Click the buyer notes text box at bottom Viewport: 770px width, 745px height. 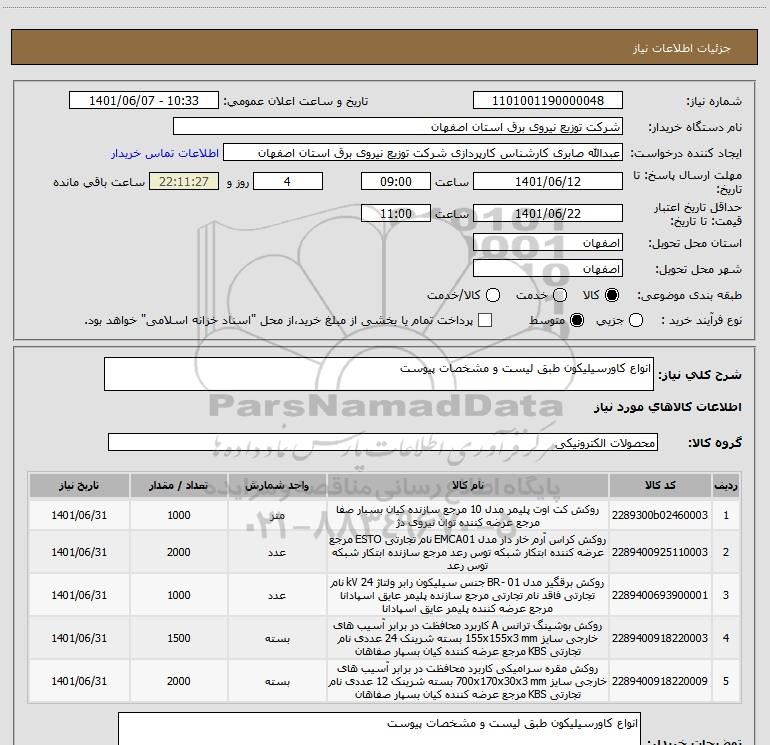click(379, 729)
